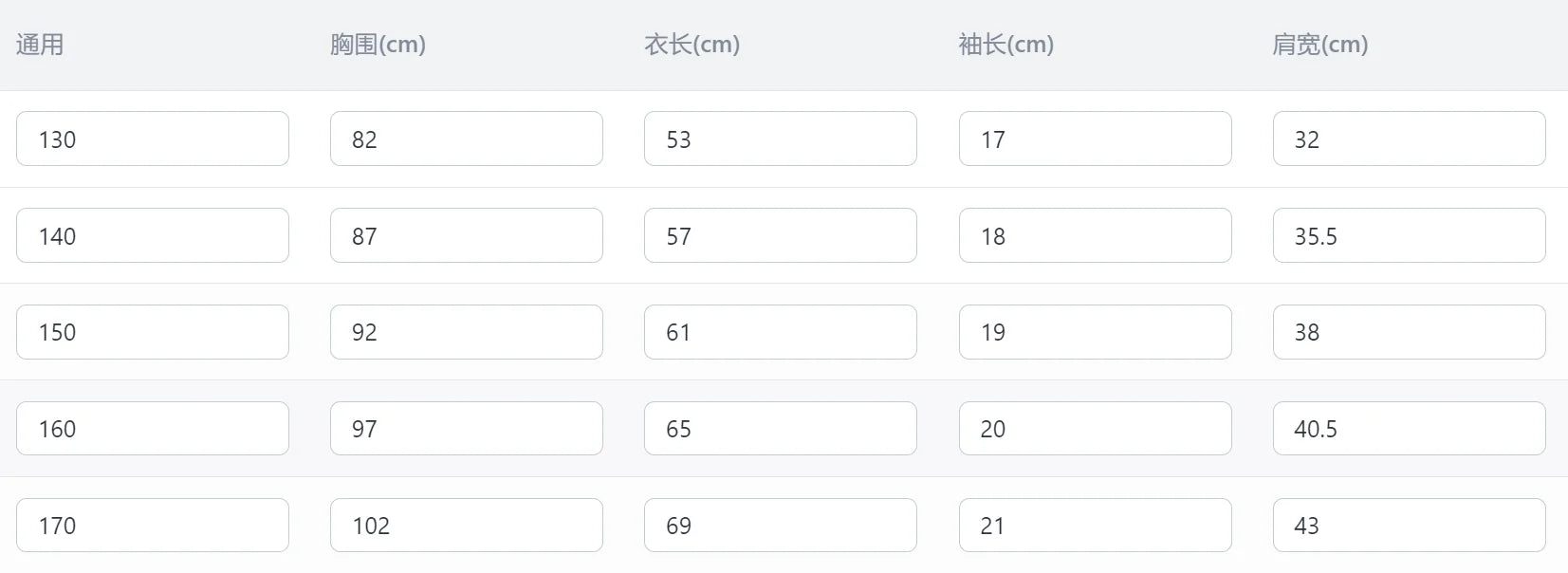Edit shoulder width field showing 32

pos(1409,139)
